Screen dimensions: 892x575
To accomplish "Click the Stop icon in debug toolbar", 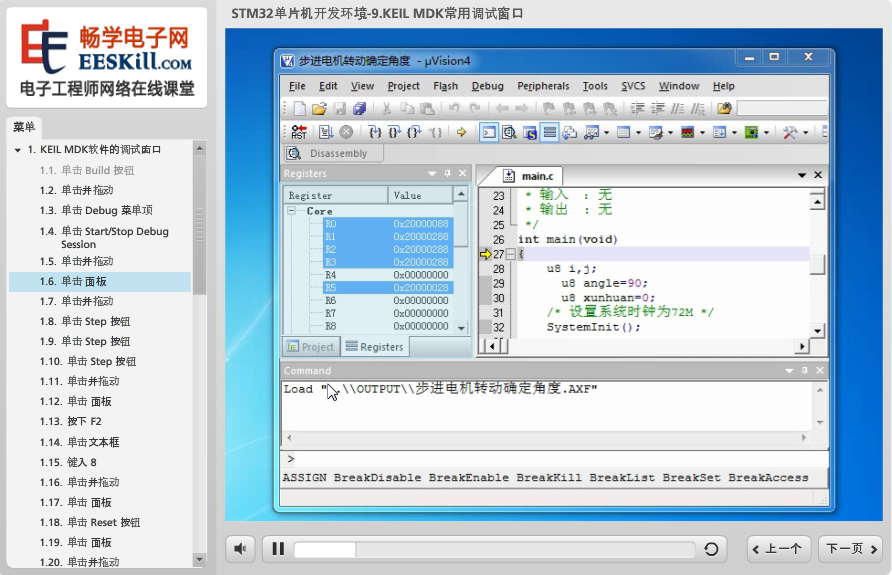I will coord(346,133).
